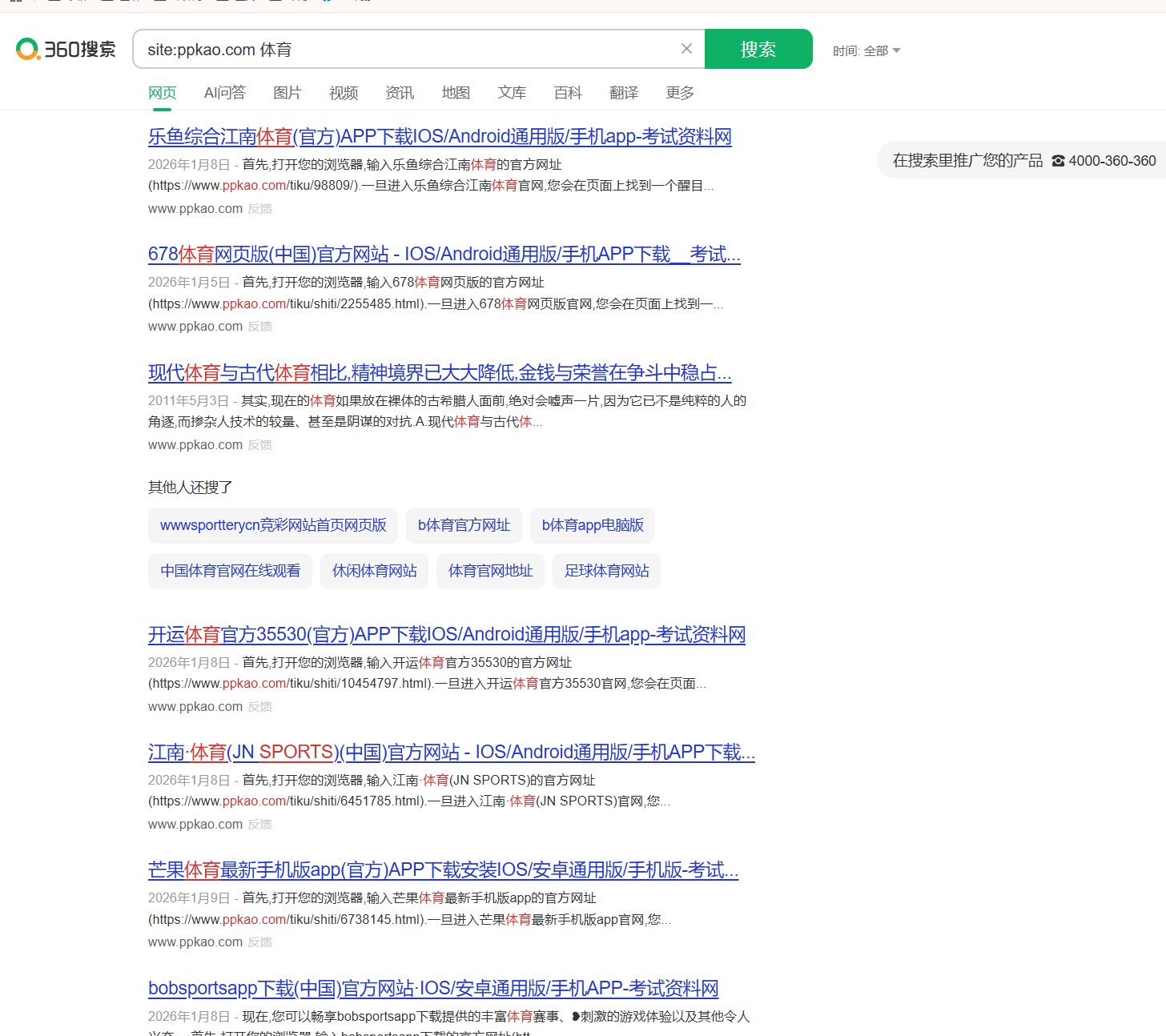Open the 江南·体育(JN SPORTS) result title

click(x=452, y=753)
